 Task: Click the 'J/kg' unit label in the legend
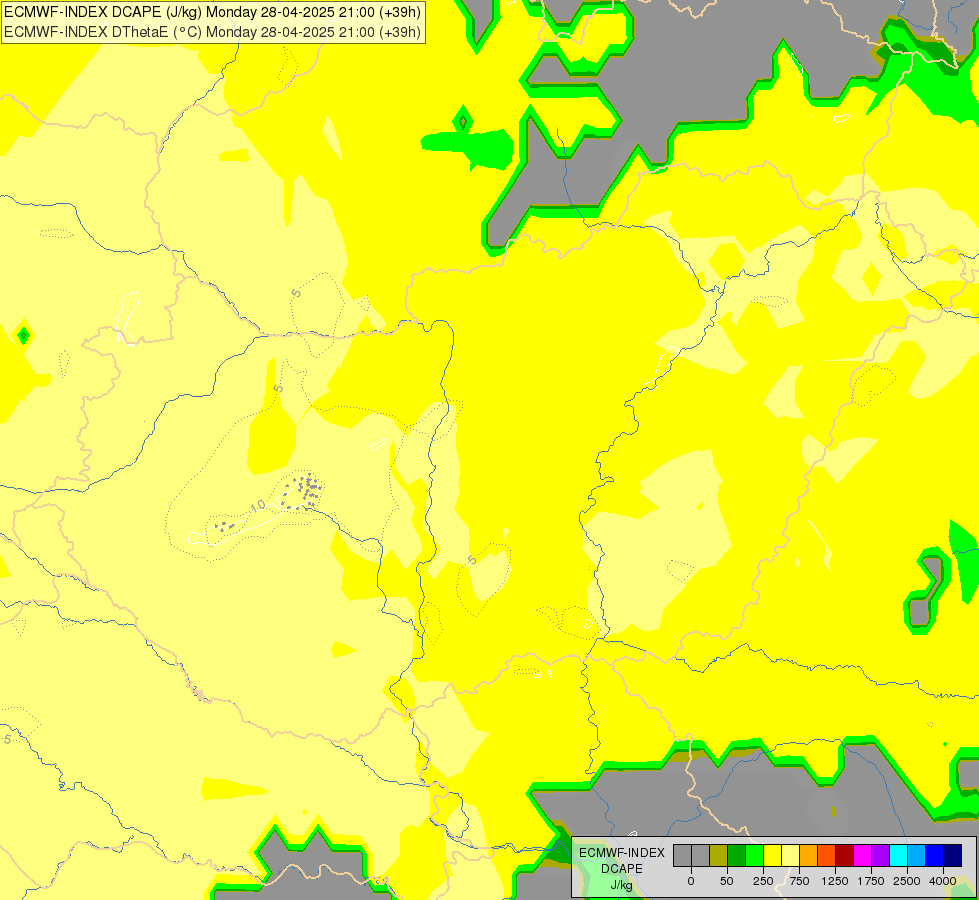[x=622, y=885]
